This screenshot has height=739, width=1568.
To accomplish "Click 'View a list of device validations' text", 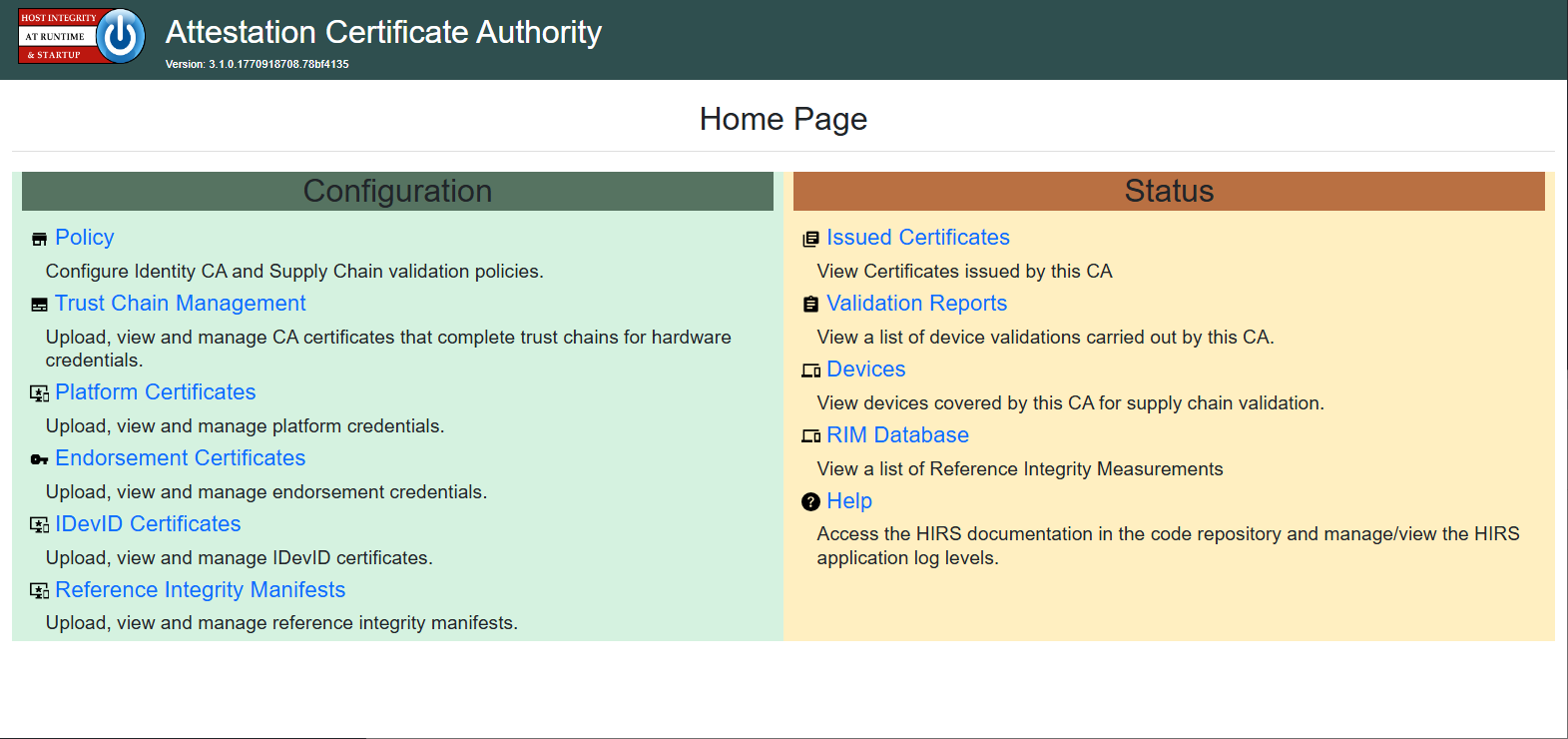I will [x=1045, y=338].
